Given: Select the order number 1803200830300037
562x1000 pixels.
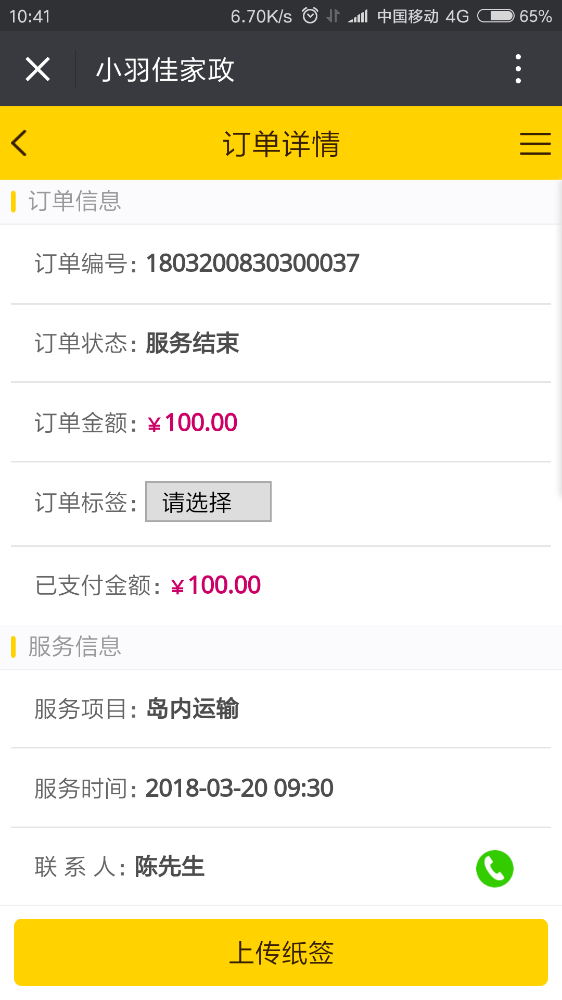Looking at the screenshot, I should (x=253, y=263).
